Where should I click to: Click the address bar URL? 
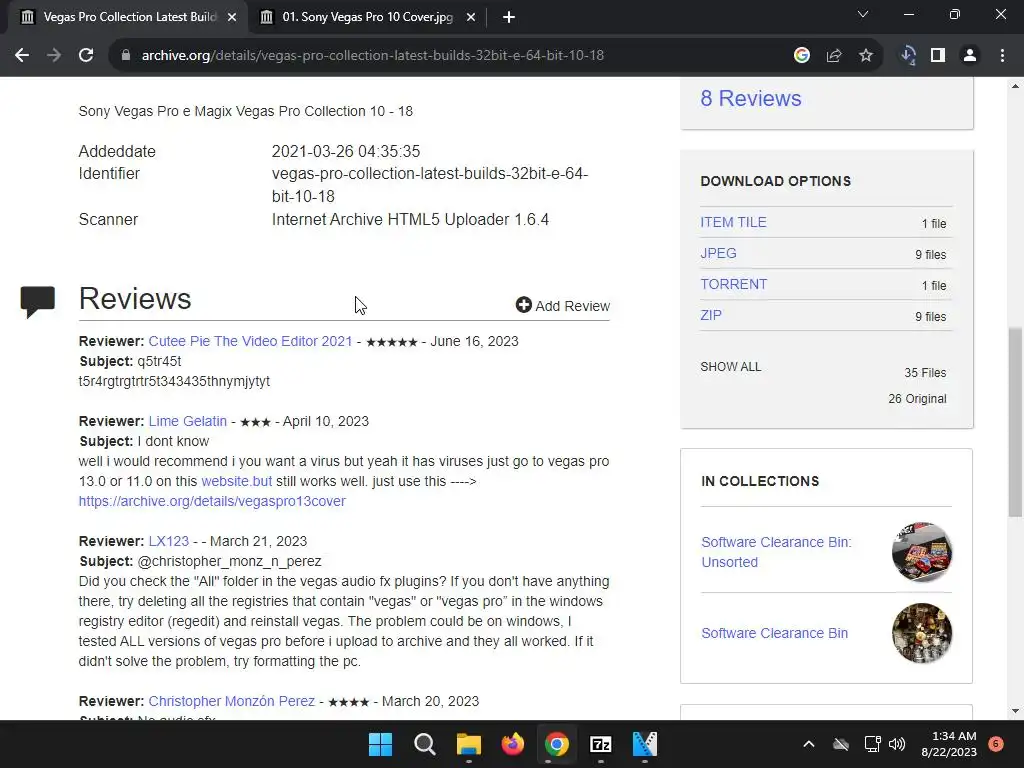click(373, 56)
